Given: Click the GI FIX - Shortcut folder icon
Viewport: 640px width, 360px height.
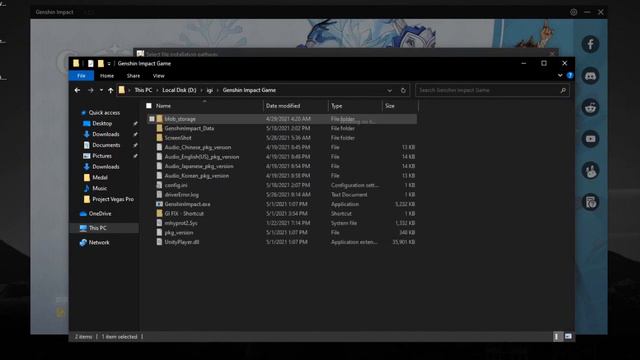Looking at the screenshot, I should (160, 213).
